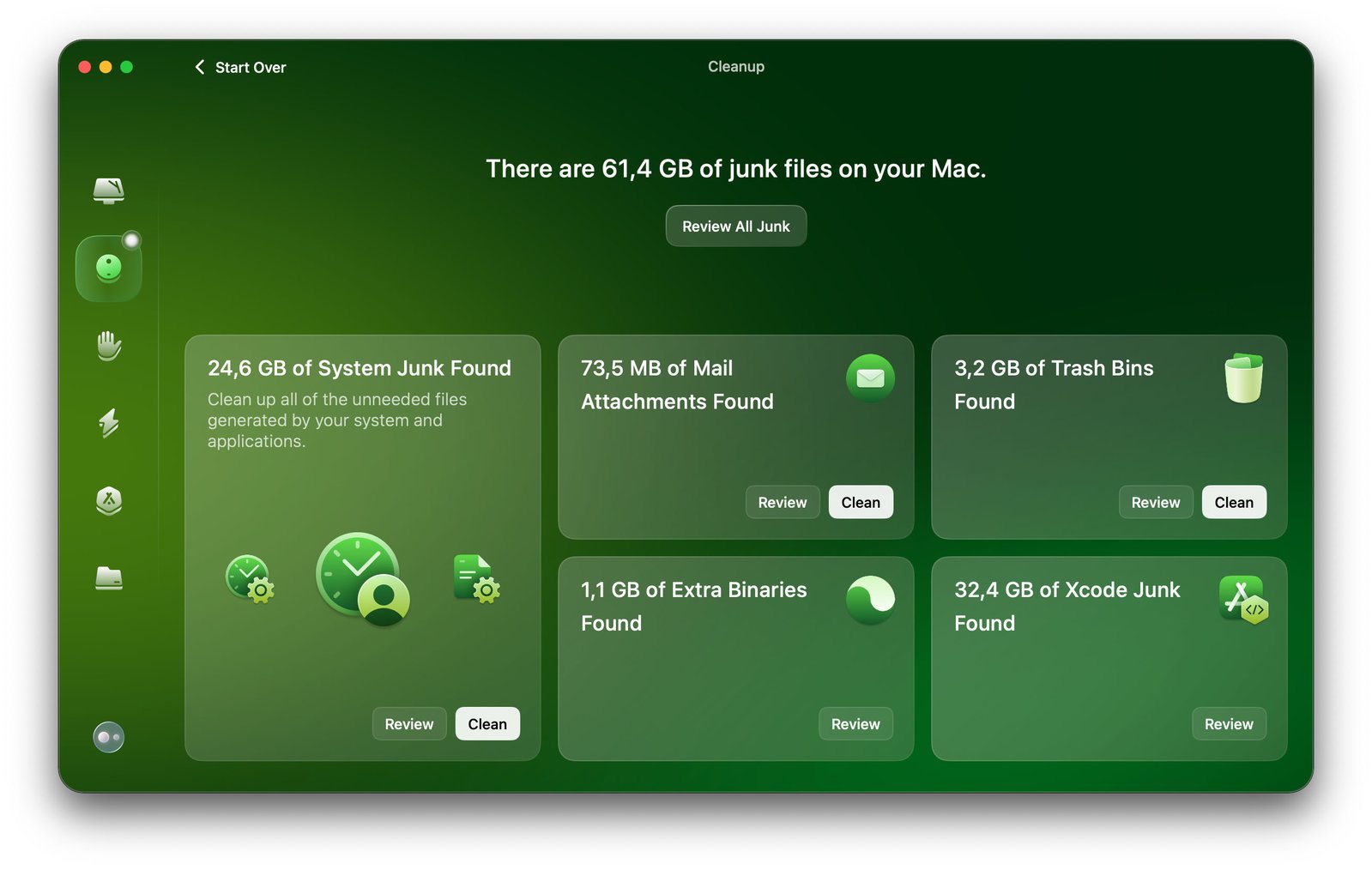Viewport: 1372px width, 870px height.
Task: Open the assistant icon at sidebar bottom
Action: [x=109, y=737]
